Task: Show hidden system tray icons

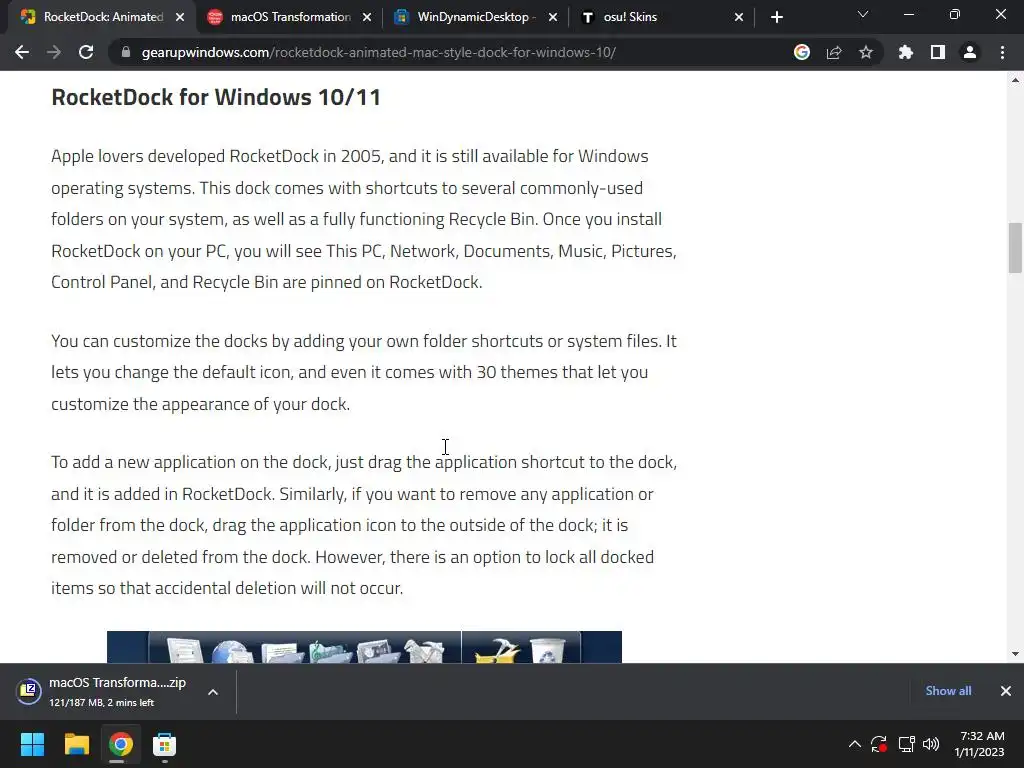Action: tap(854, 744)
